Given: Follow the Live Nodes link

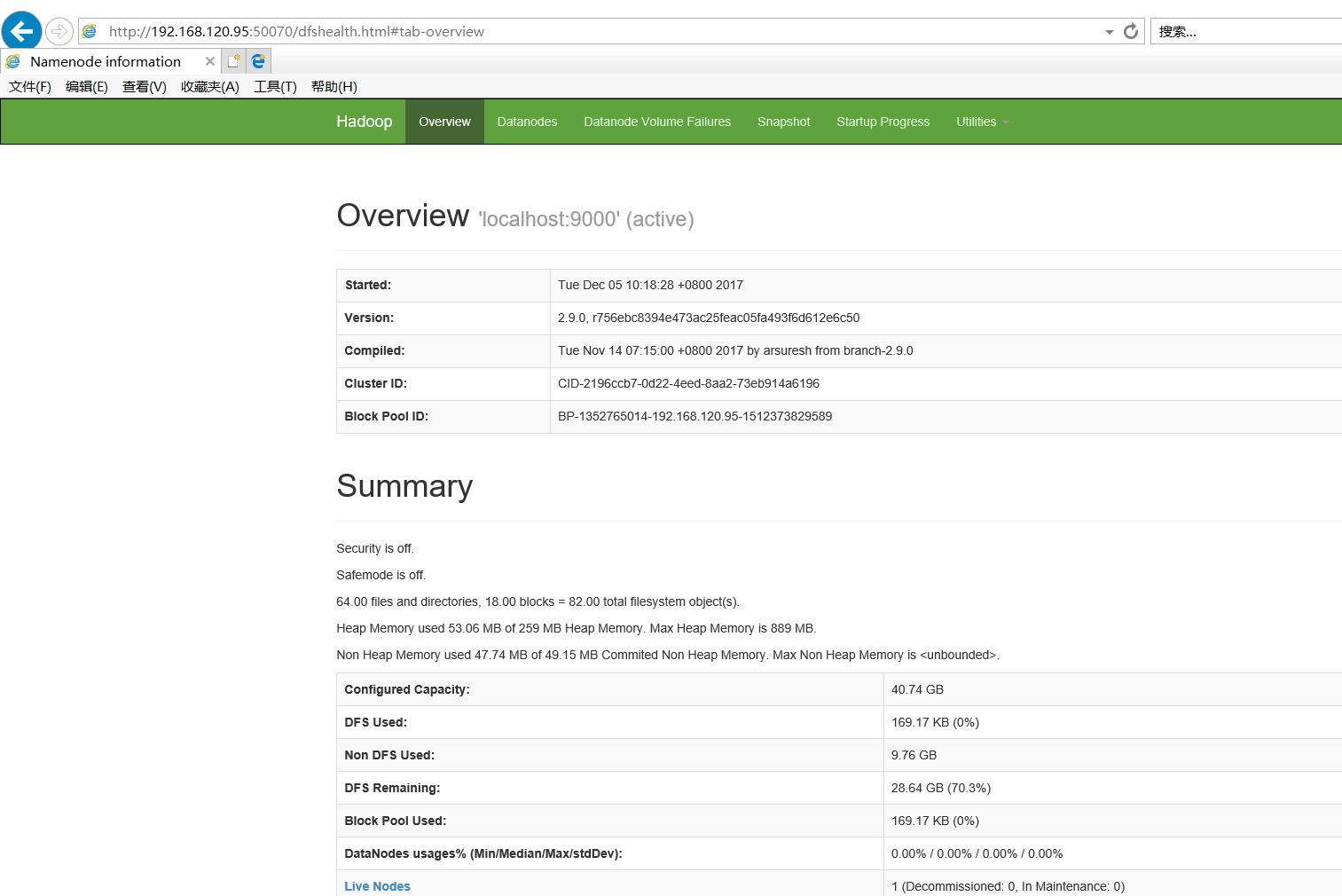Looking at the screenshot, I should point(378,886).
